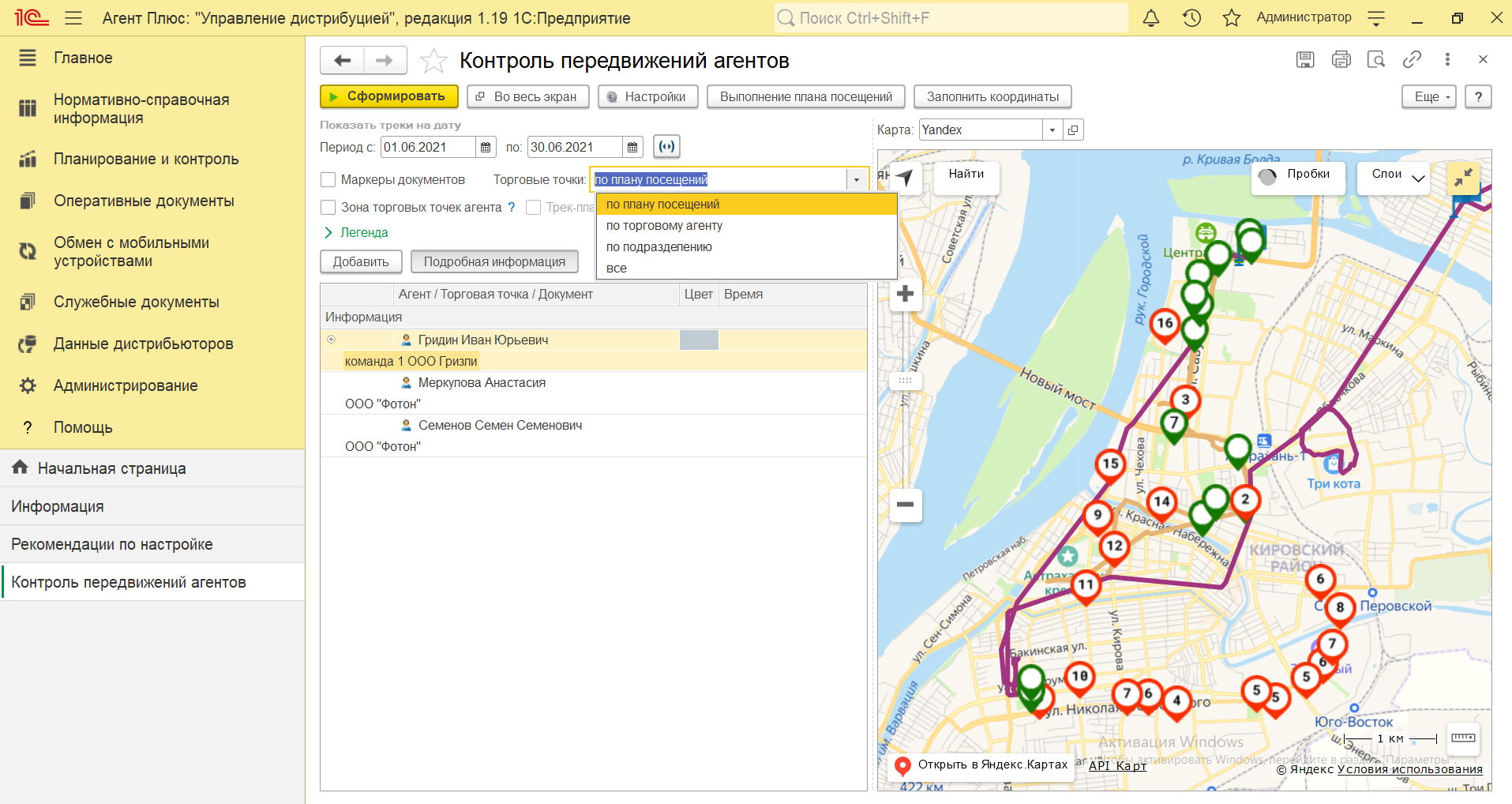The image size is (1512, 804).
Task: Add current page to favorites star
Action: click(433, 61)
